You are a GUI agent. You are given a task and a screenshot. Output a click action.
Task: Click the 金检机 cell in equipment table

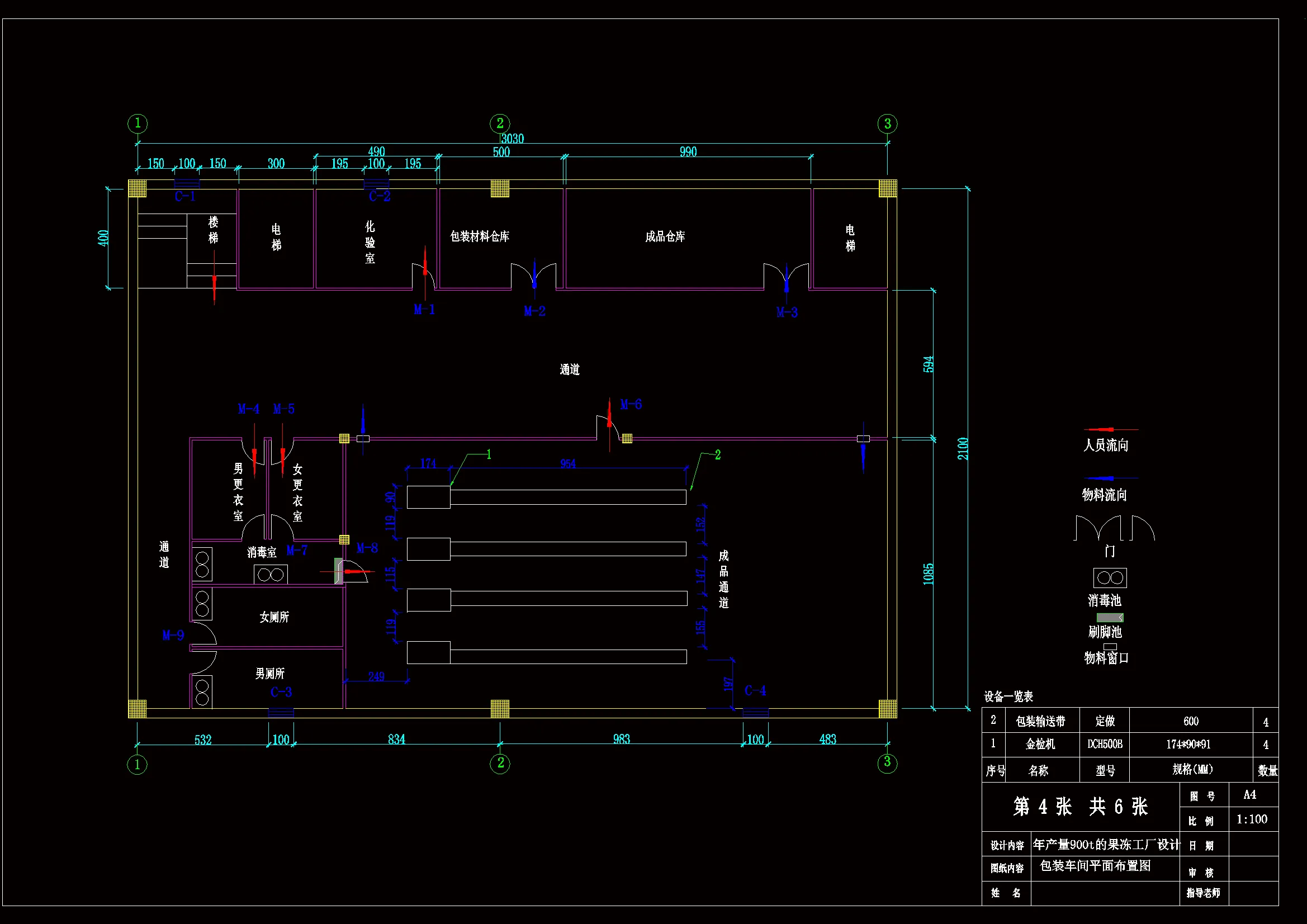tap(1040, 745)
